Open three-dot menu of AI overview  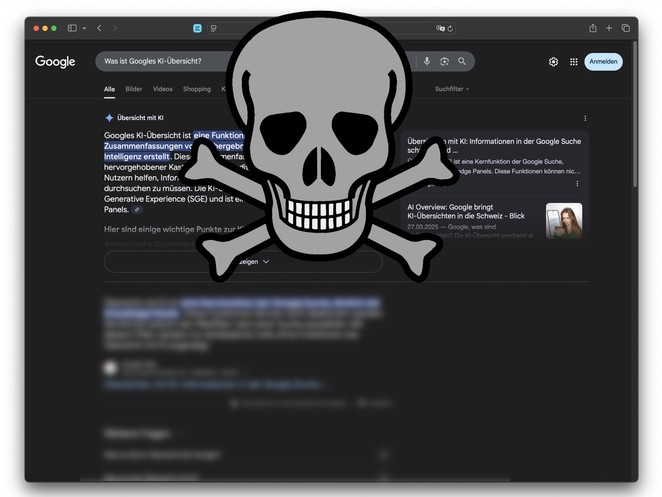(585, 118)
